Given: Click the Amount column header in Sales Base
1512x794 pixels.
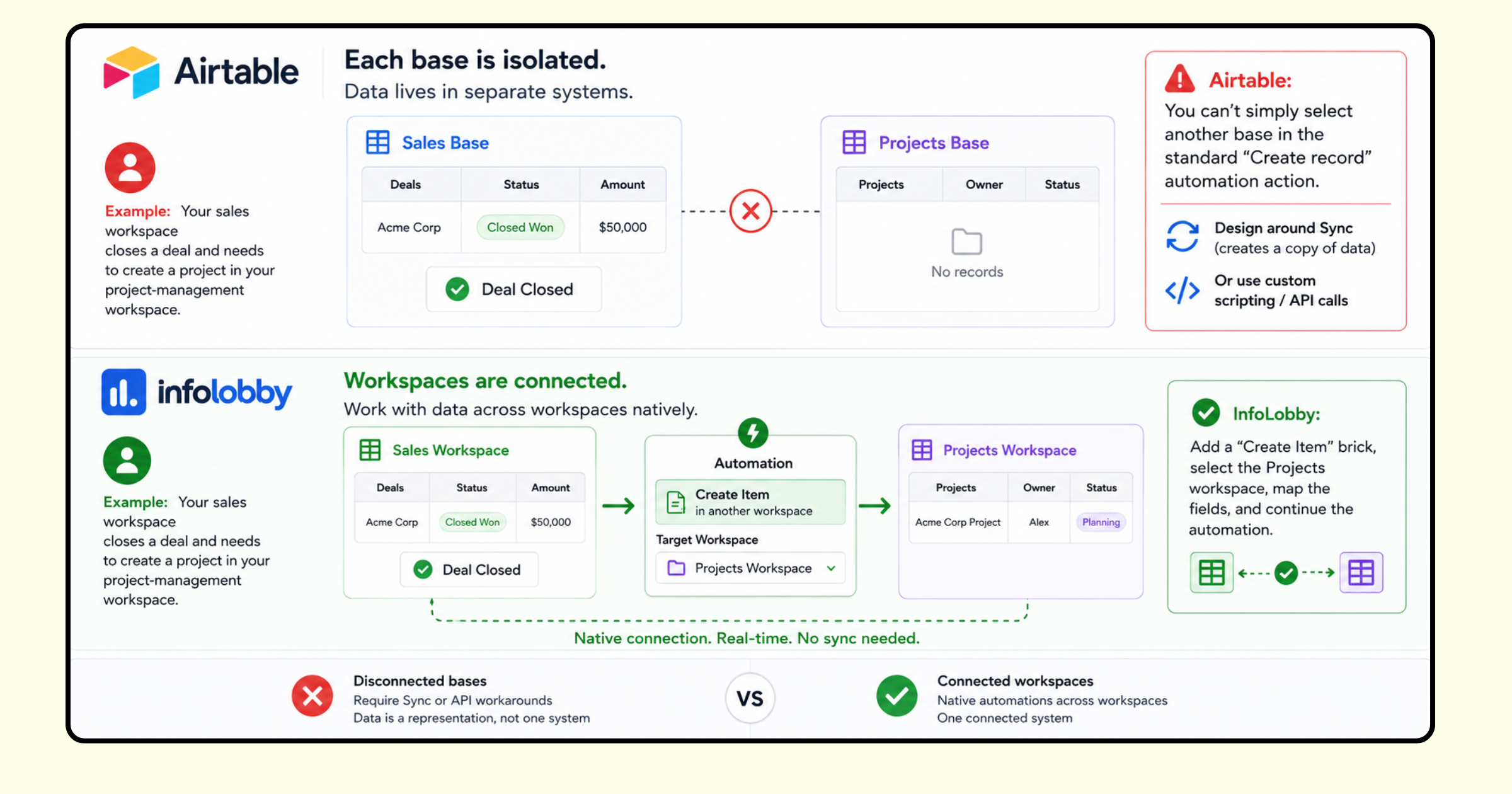Looking at the screenshot, I should (622, 185).
